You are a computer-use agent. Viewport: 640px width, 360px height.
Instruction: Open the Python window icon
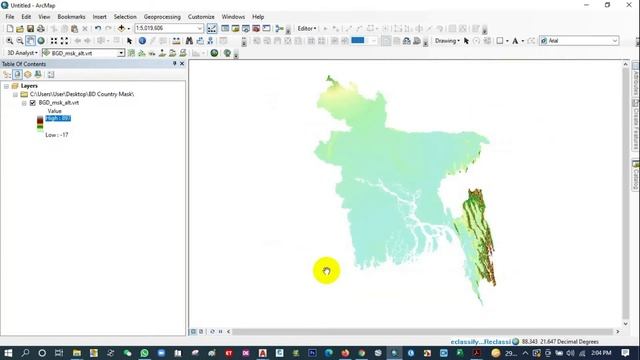(x=267, y=29)
